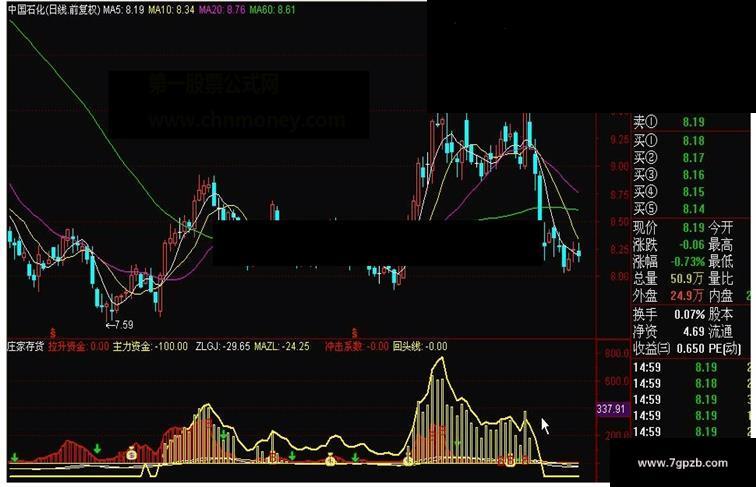Click the 外盘 24.9万 field

tap(669, 295)
